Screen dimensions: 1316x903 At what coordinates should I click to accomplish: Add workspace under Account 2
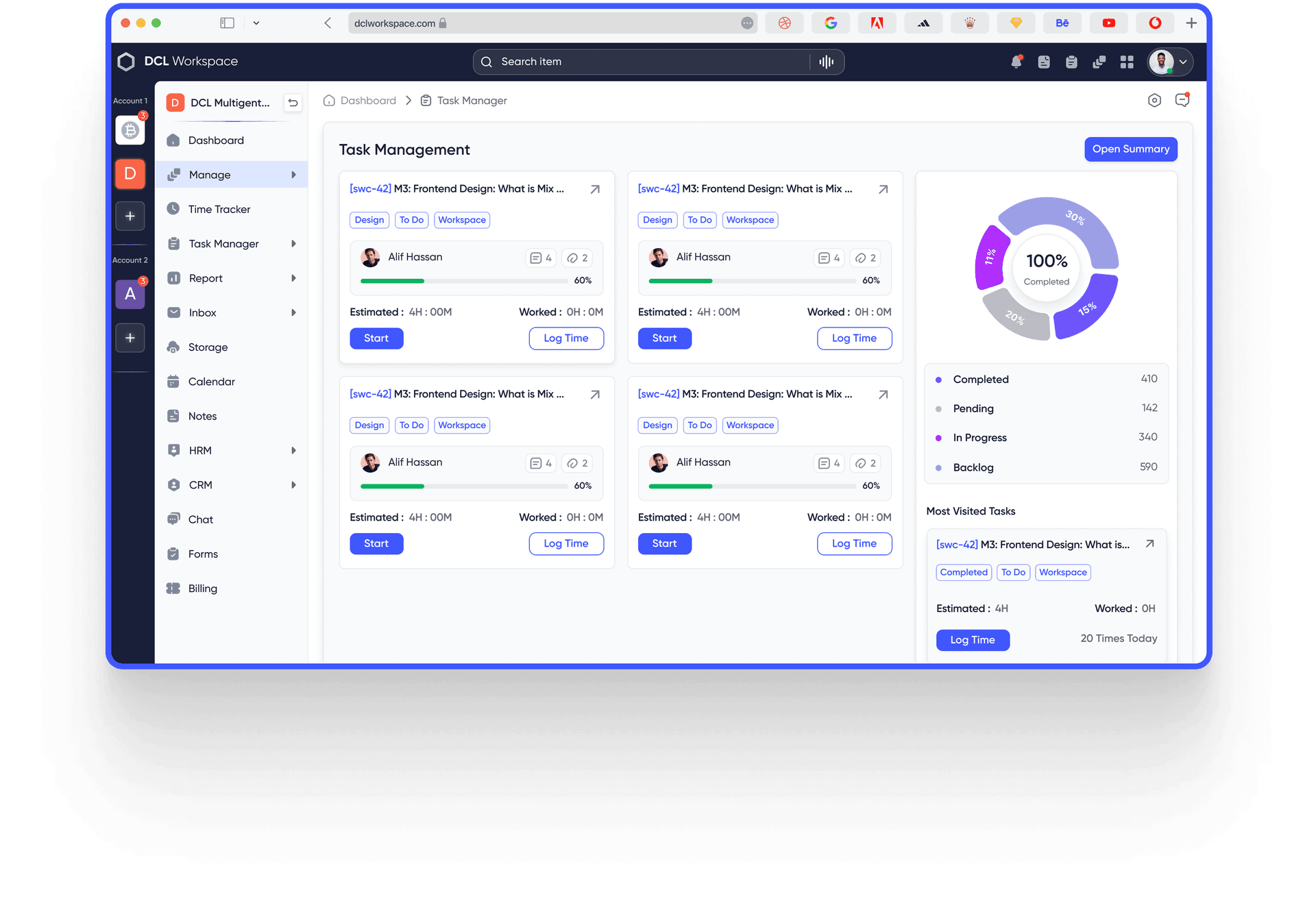click(130, 338)
